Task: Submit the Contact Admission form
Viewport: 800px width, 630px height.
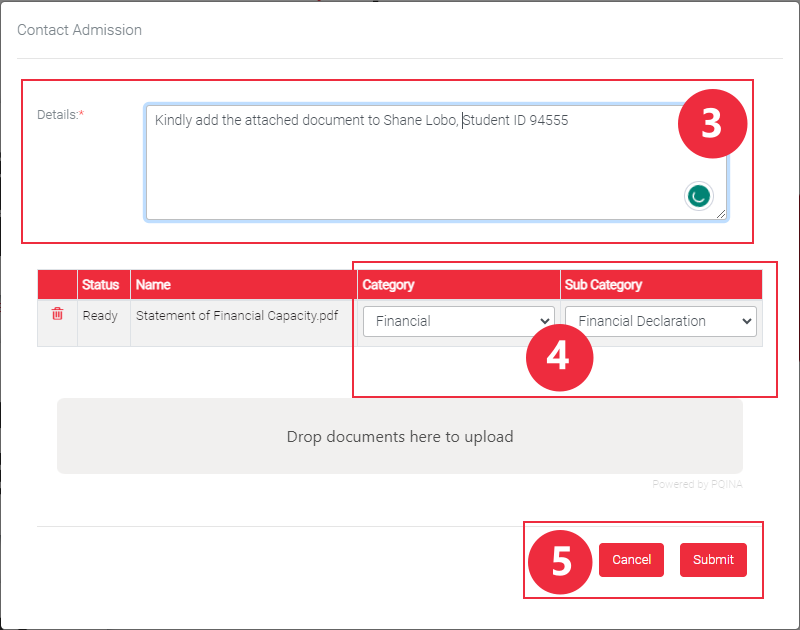Action: coord(713,560)
